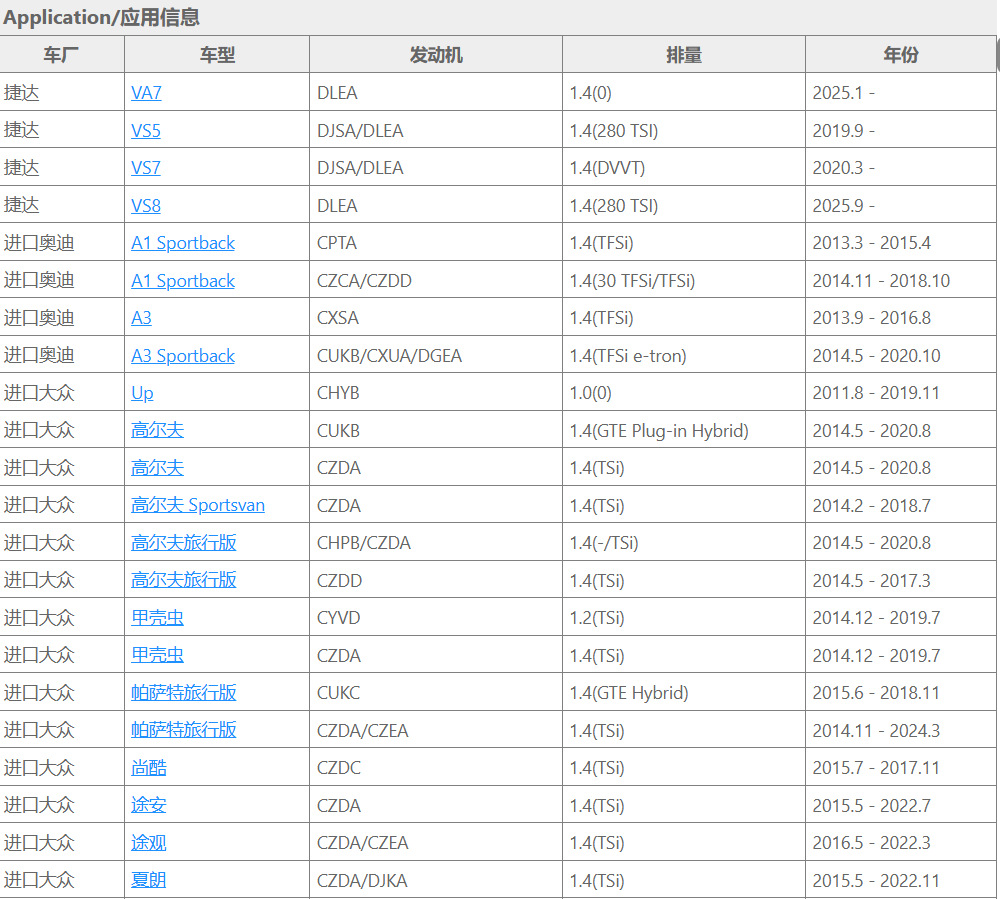Click the Application/应用信息 section title
1000x899 pixels.
(x=101, y=17)
